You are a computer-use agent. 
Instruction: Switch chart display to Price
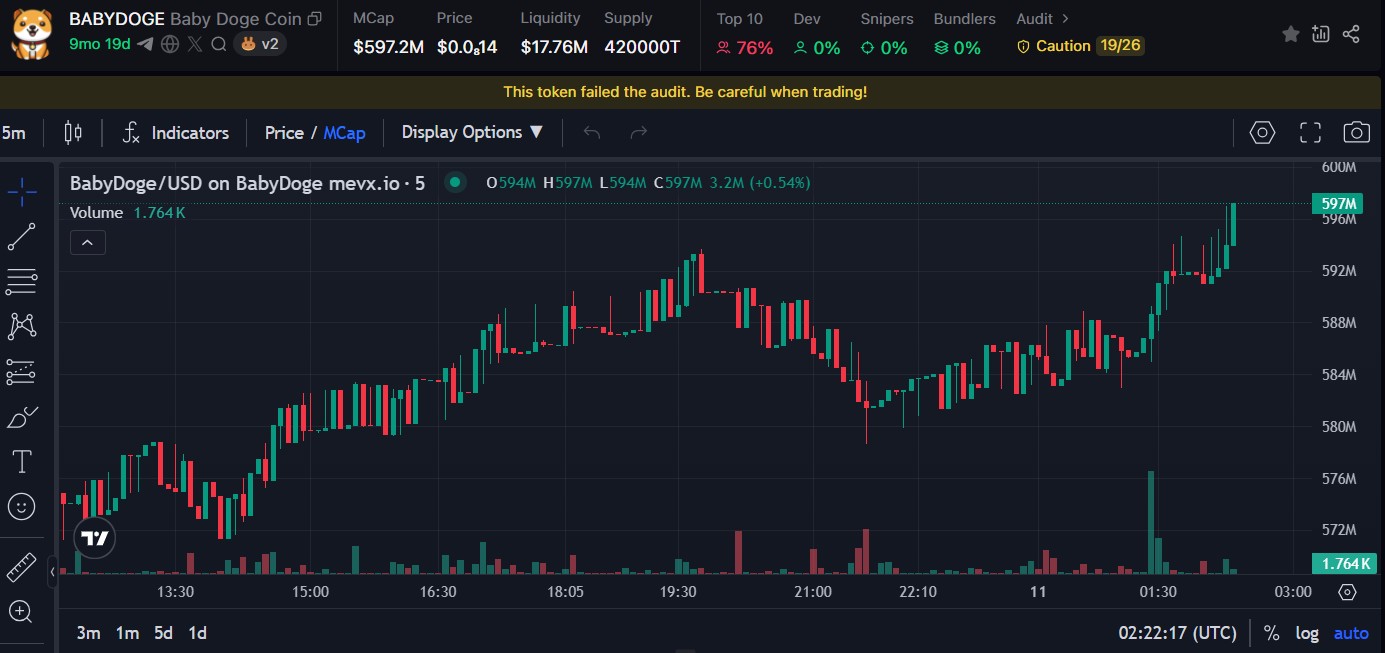284,132
